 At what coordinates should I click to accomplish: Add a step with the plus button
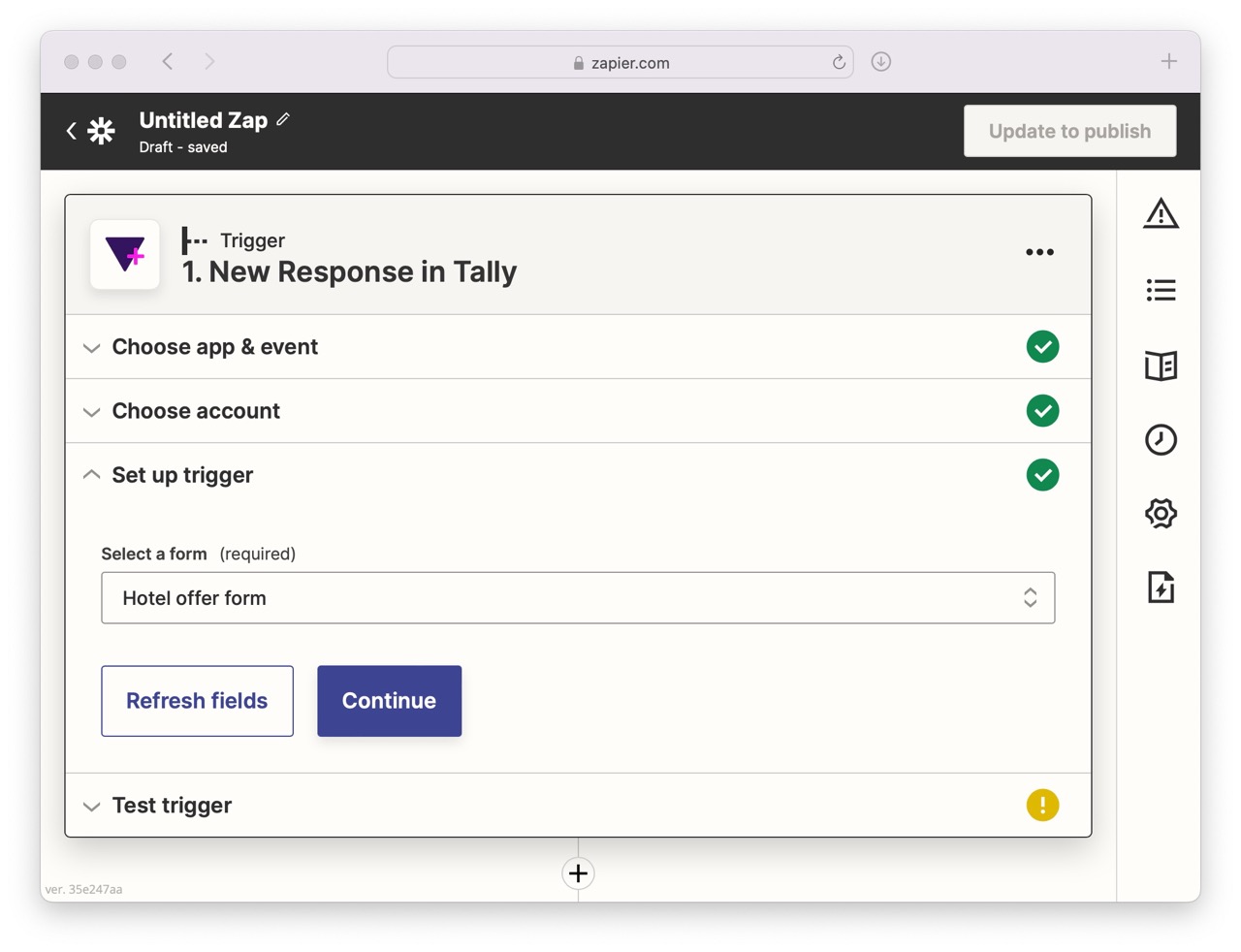(578, 873)
